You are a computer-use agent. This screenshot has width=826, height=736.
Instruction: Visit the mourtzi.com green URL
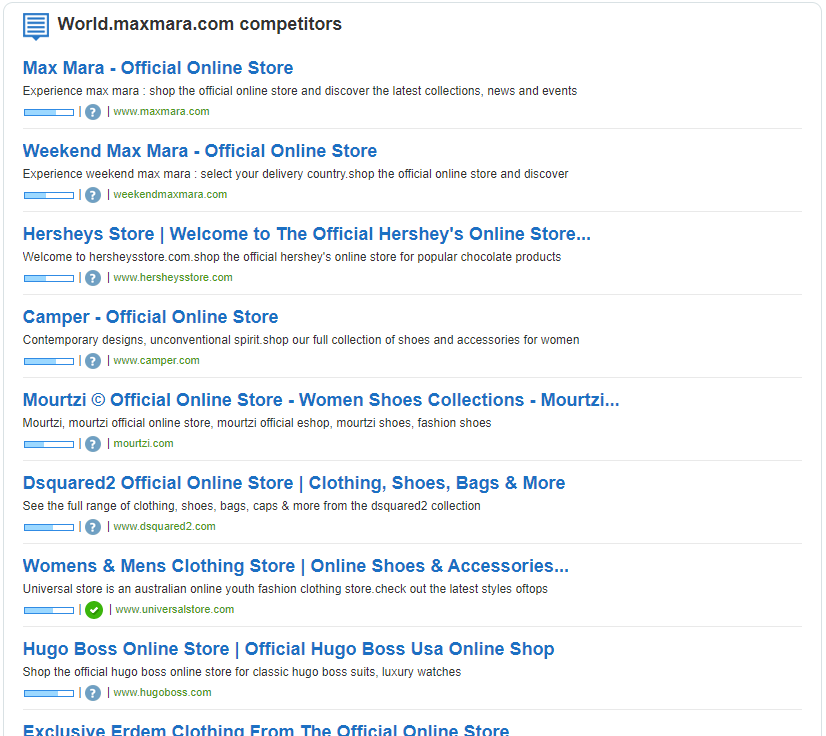143,444
